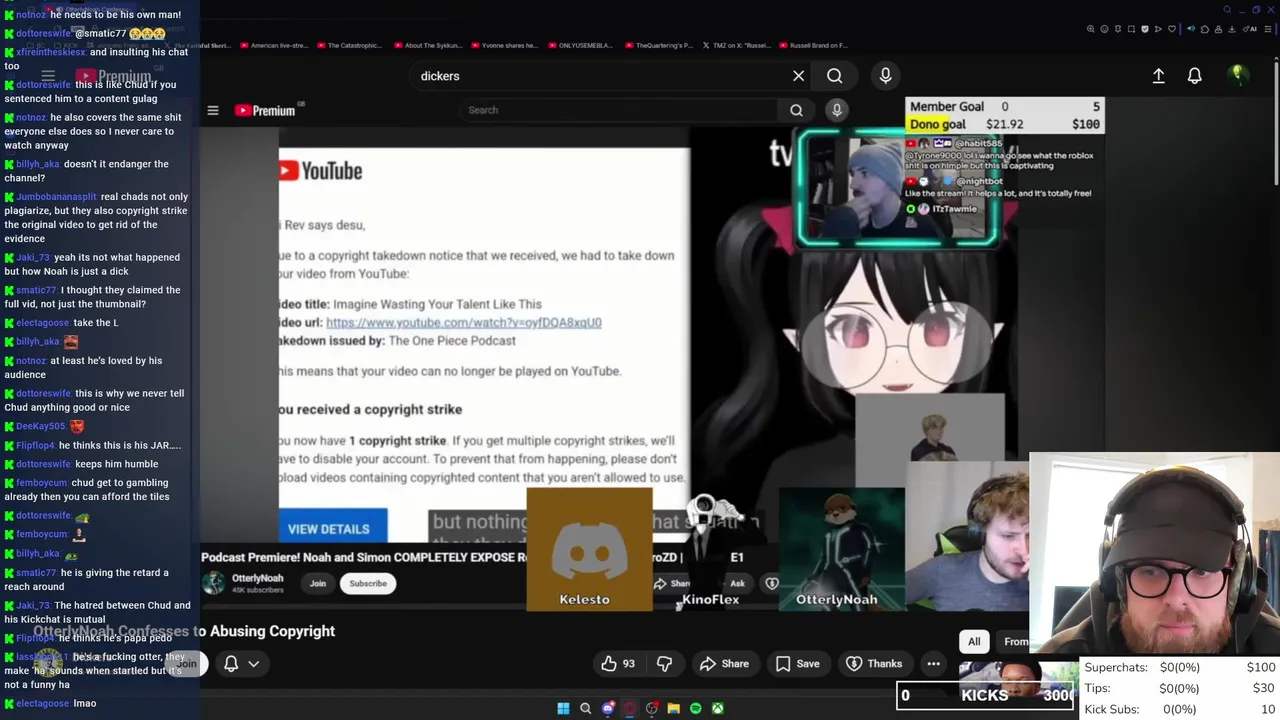Click the Opera toolbar AI button

pyautogui.click(x=1251, y=29)
